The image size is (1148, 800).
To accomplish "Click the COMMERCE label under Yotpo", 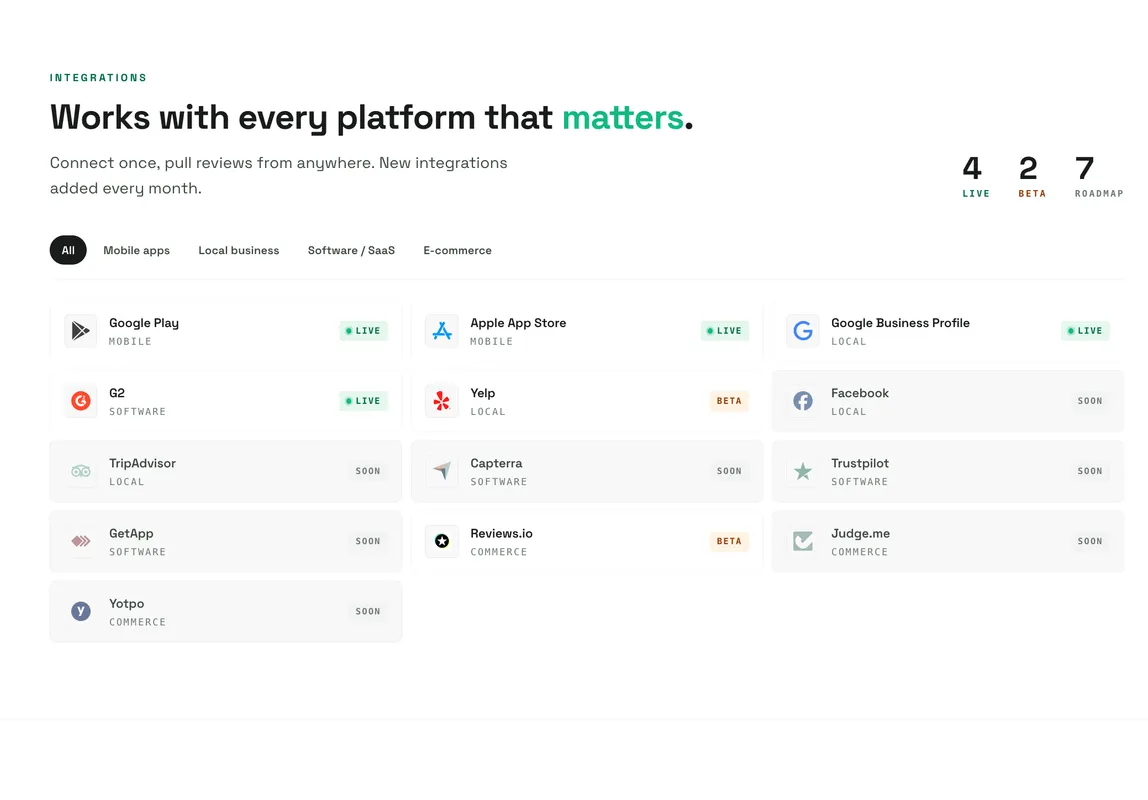I will coord(138,622).
